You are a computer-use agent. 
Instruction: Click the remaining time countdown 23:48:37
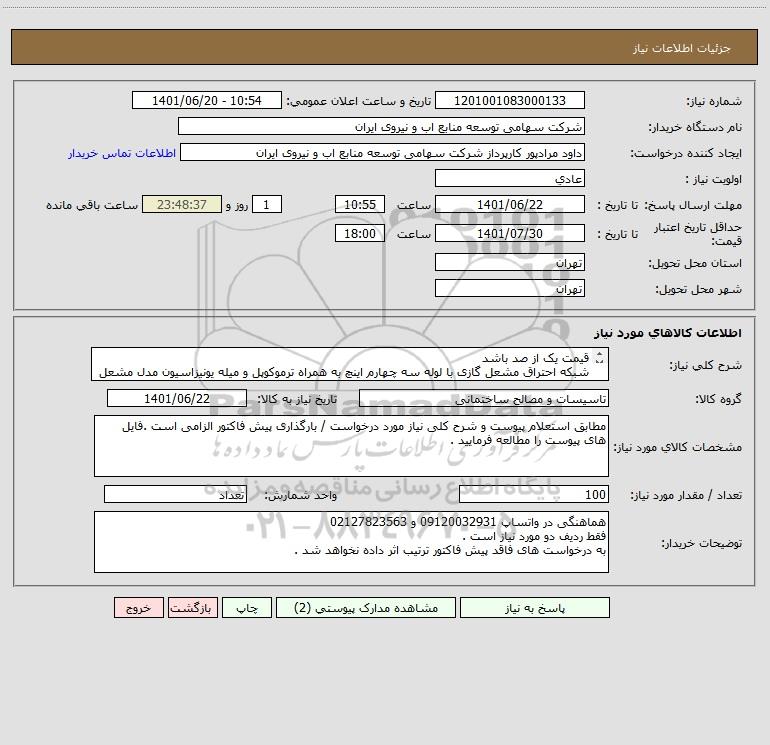pos(182,204)
